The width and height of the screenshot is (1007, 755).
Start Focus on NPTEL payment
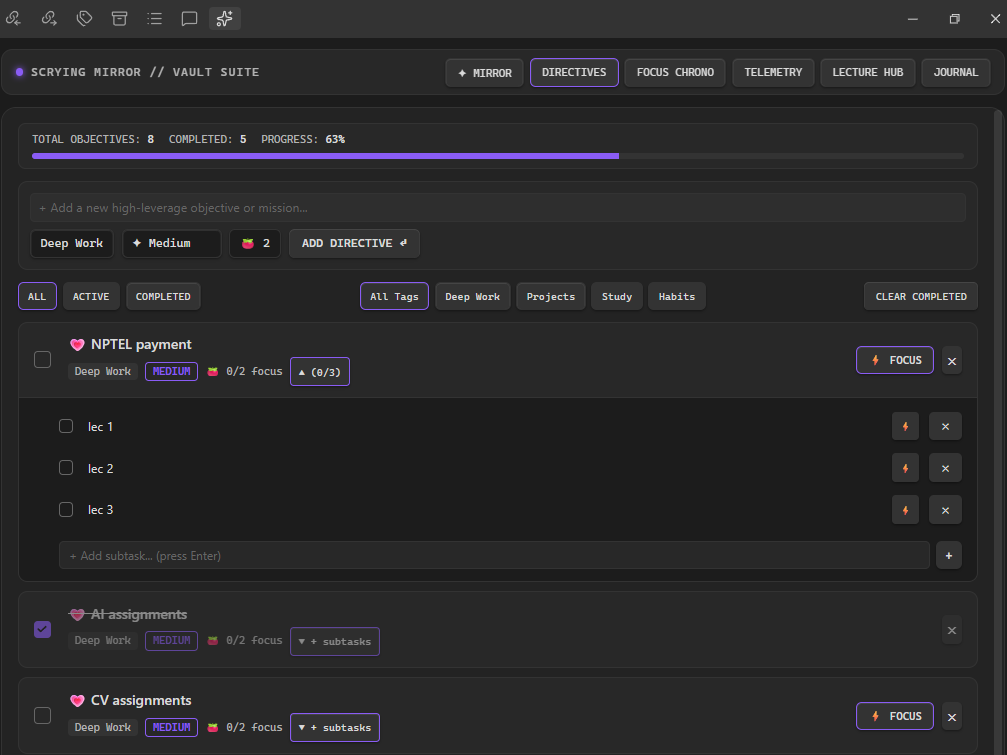point(895,360)
